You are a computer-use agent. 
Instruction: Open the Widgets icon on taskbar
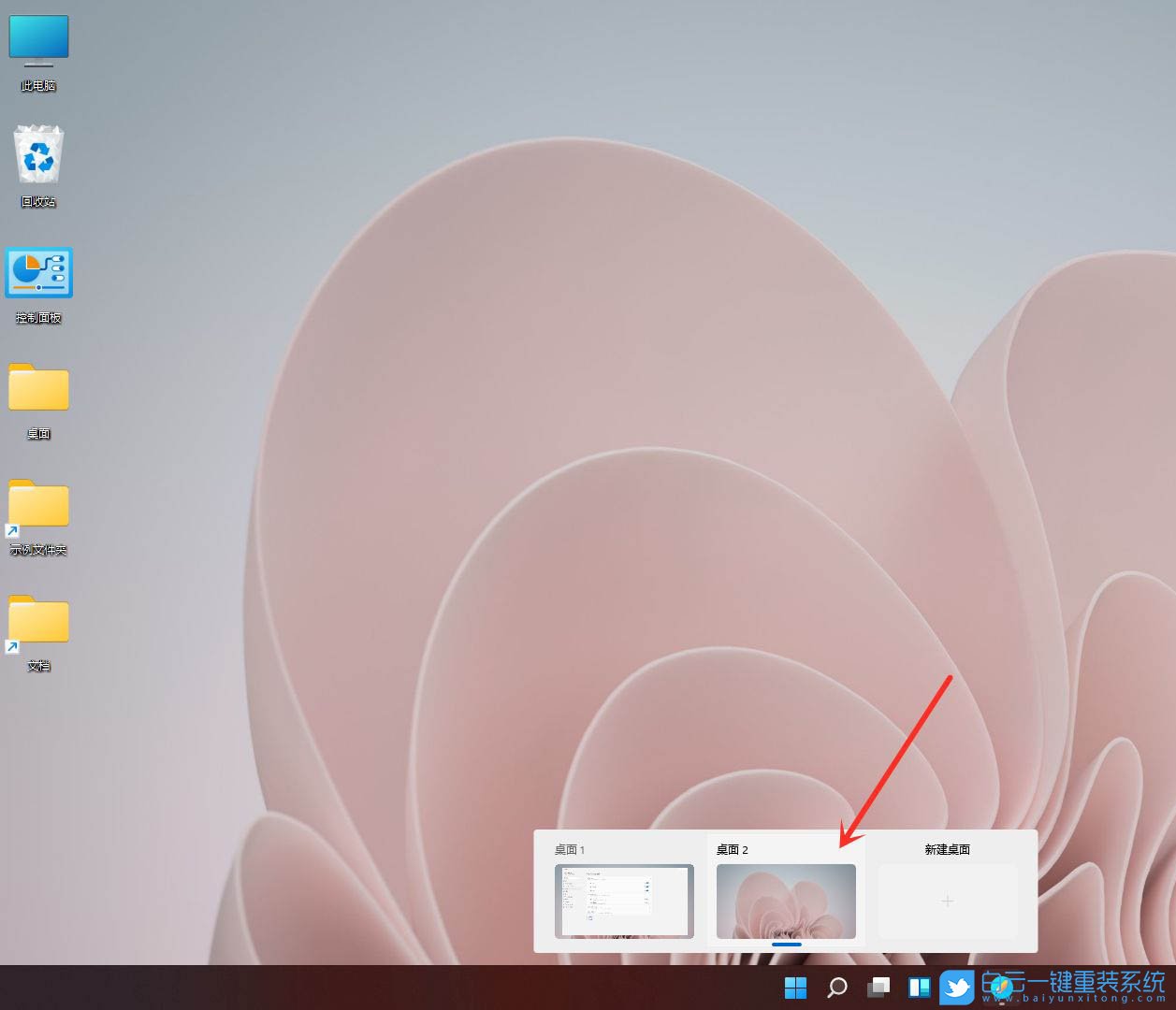(x=918, y=987)
